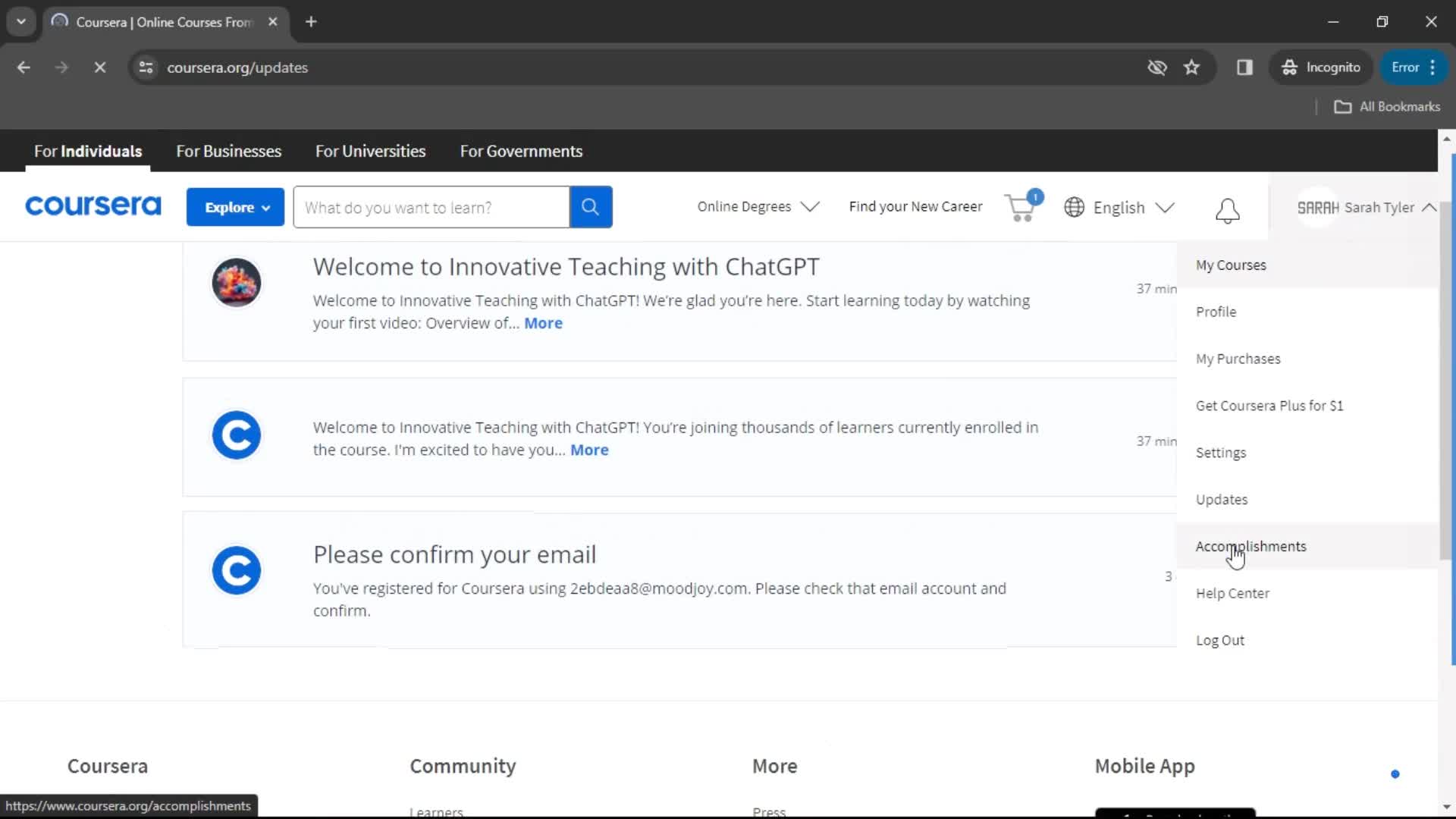This screenshot has height=819, width=1456.
Task: Open the Explore dropdown menu
Action: [x=234, y=207]
